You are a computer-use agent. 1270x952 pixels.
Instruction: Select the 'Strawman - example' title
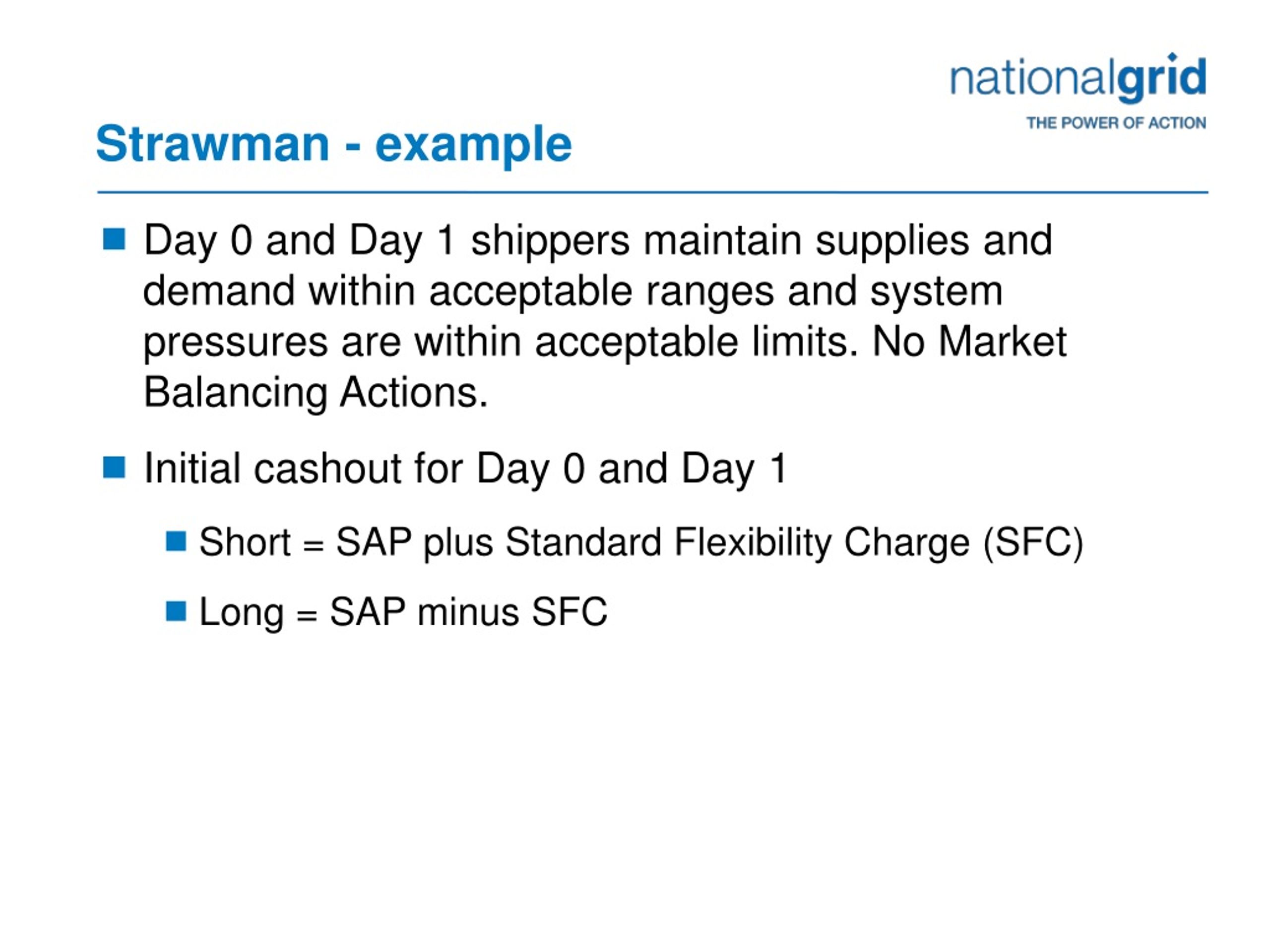333,144
